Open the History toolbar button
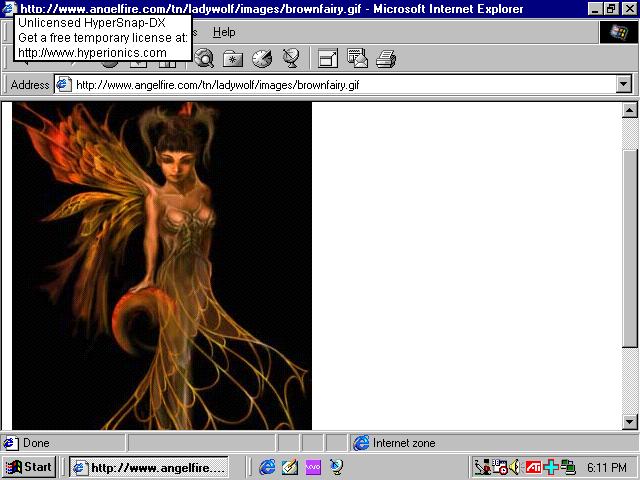 [x=262, y=59]
